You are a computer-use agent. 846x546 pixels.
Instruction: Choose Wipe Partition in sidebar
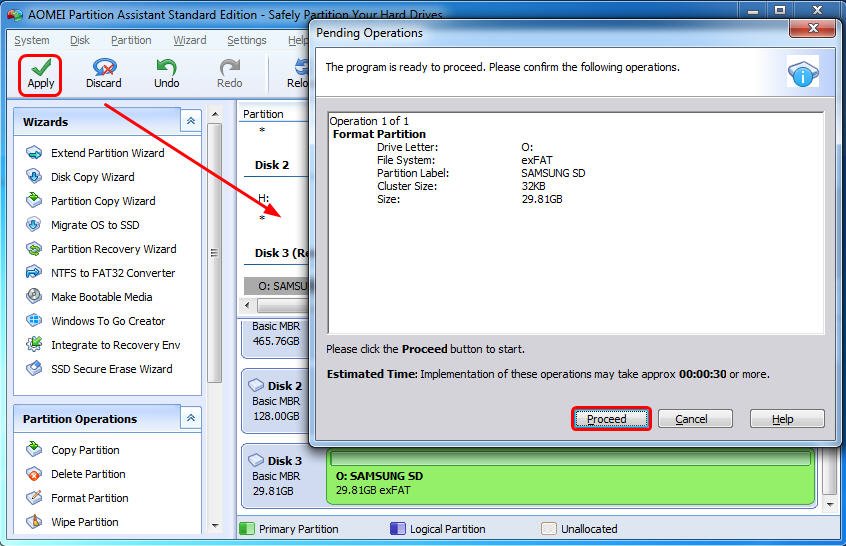pos(84,522)
